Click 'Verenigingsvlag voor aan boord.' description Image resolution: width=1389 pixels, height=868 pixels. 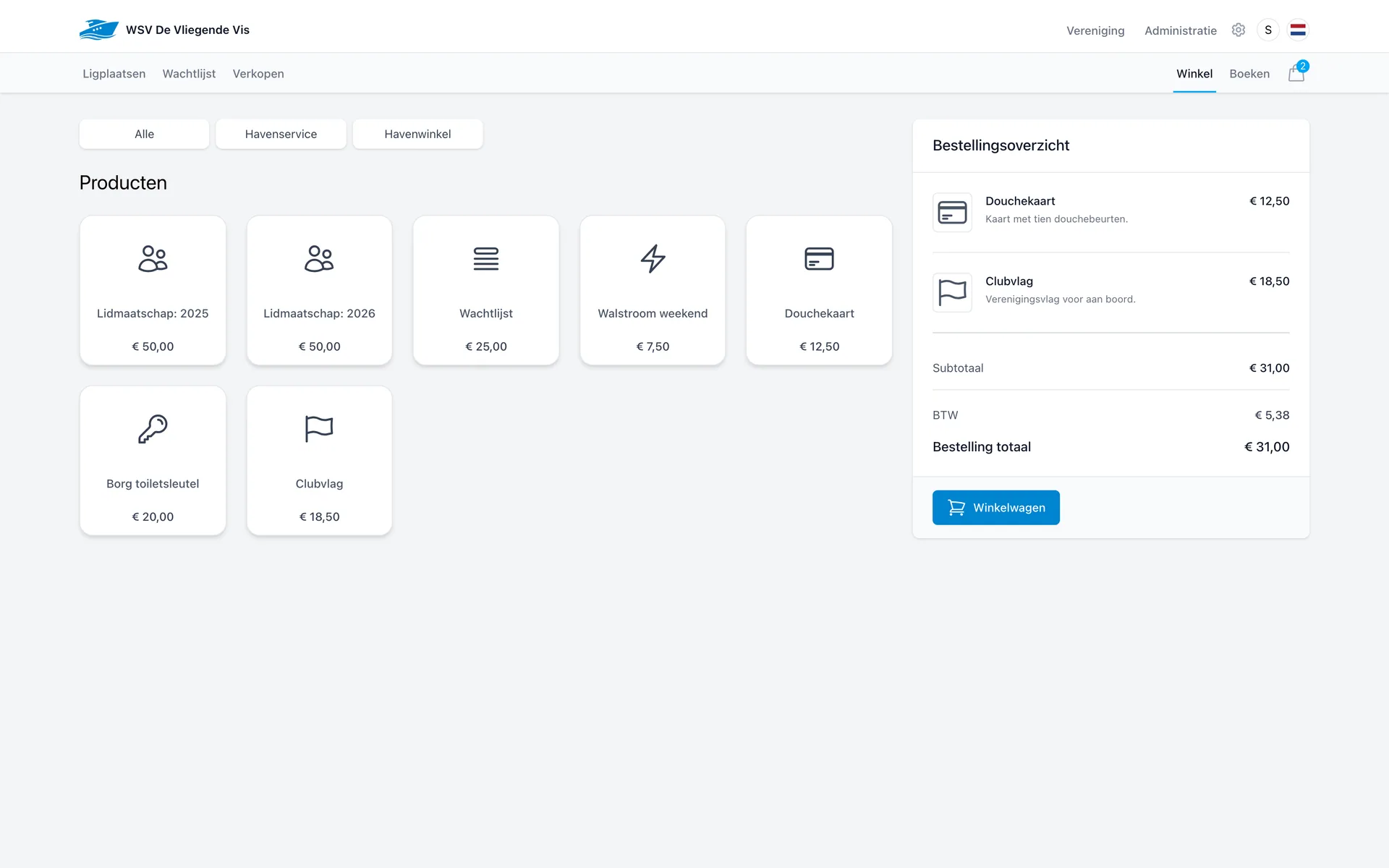coord(1060,299)
